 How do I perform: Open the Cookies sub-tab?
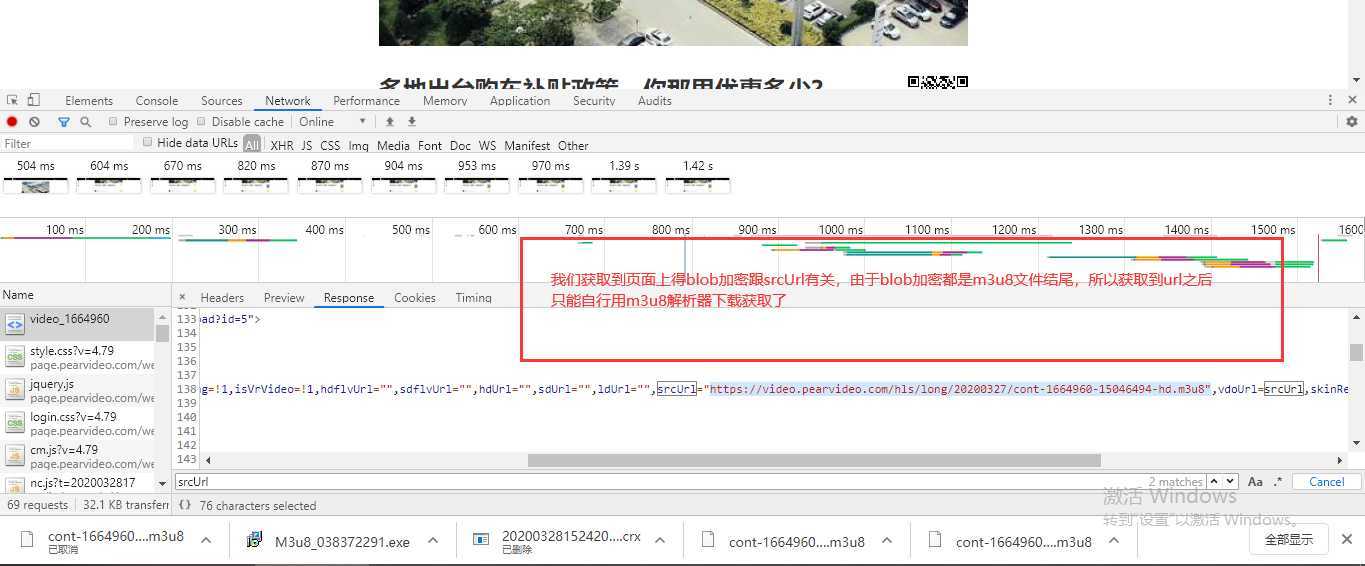click(415, 298)
